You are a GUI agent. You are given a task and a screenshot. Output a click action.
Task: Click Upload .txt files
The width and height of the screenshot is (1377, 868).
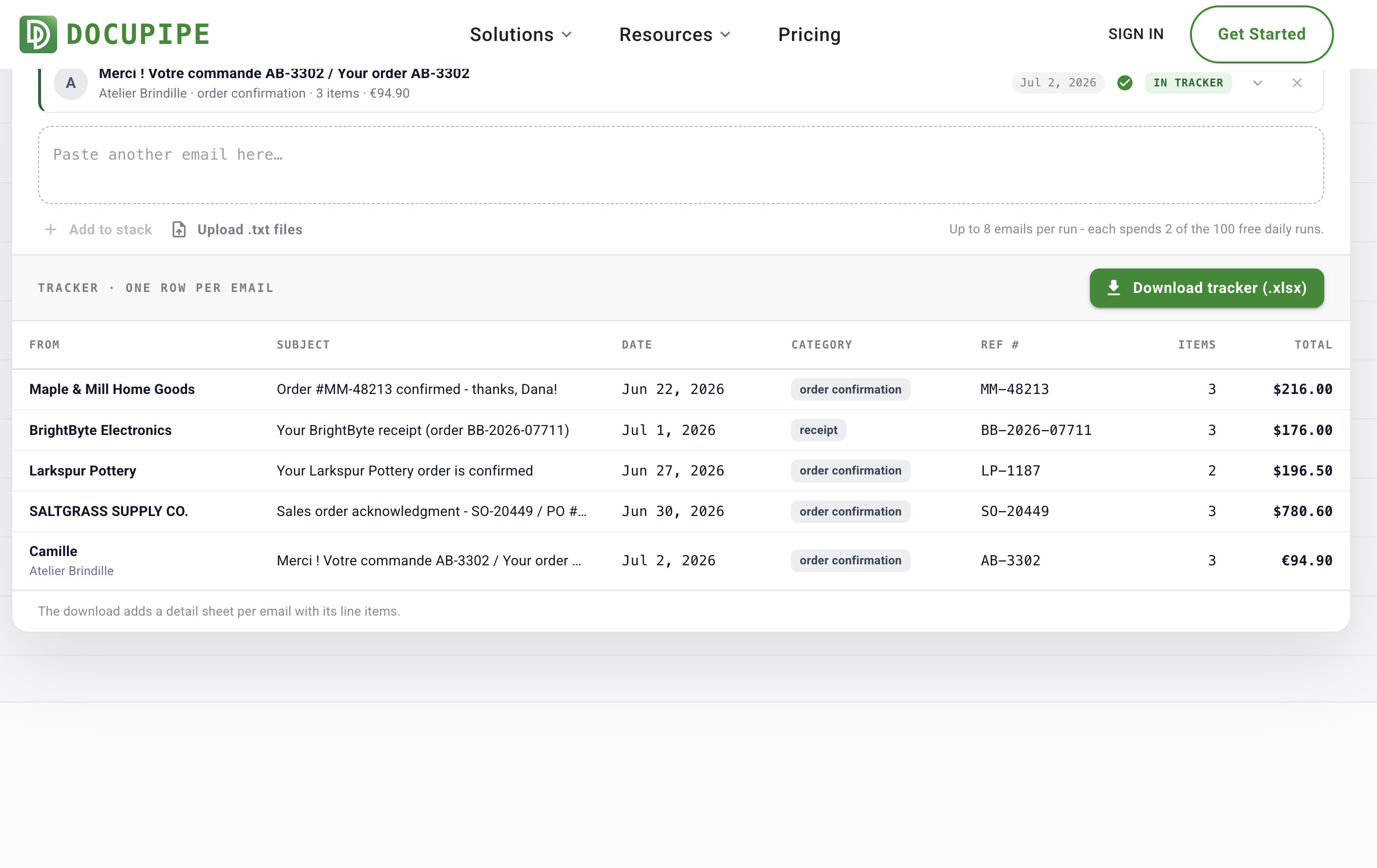(x=237, y=229)
